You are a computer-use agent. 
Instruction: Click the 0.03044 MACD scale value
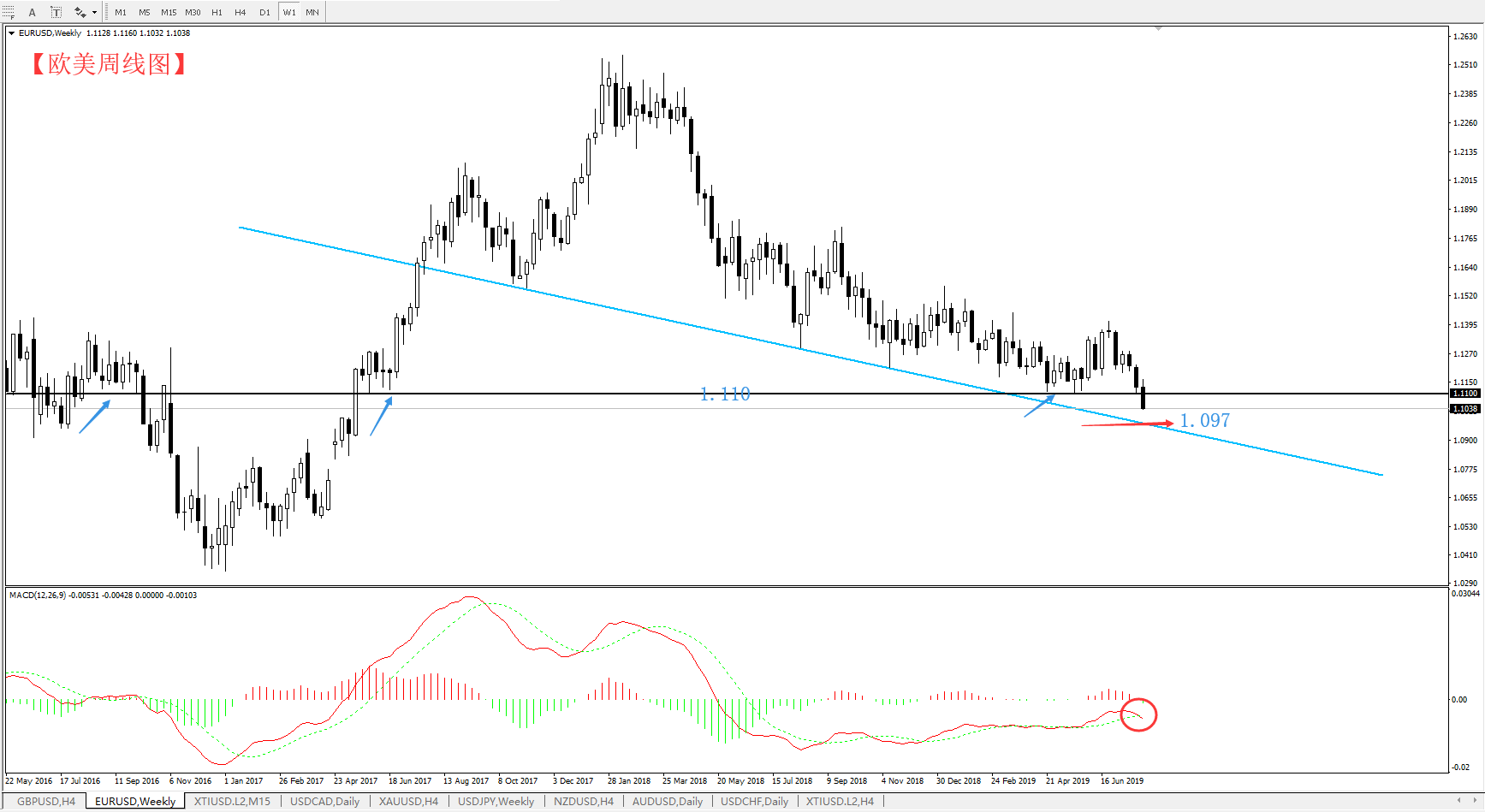click(1467, 594)
